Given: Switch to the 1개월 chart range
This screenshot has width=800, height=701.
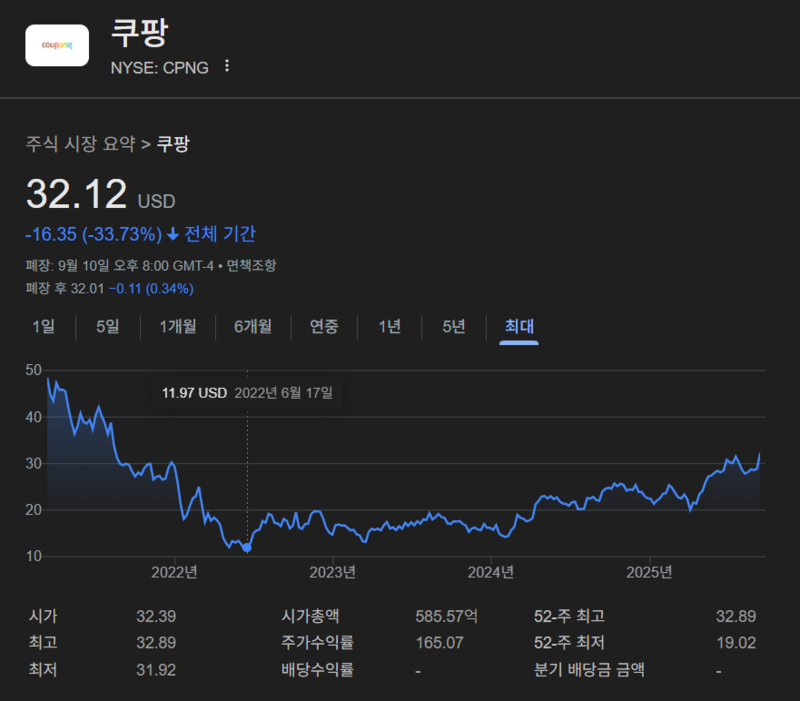Looking at the screenshot, I should [178, 327].
